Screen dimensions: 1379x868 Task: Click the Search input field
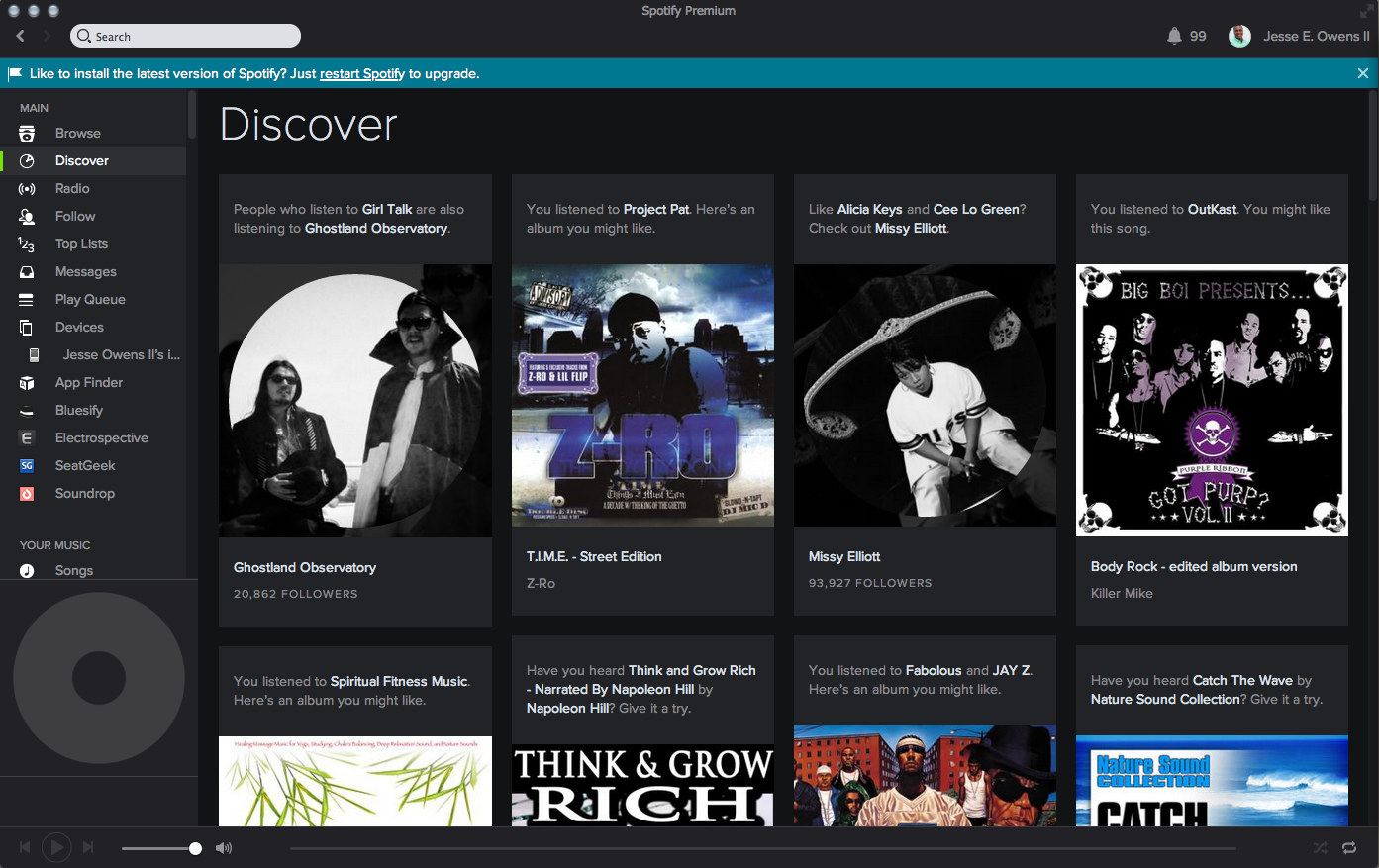pyautogui.click(x=186, y=37)
